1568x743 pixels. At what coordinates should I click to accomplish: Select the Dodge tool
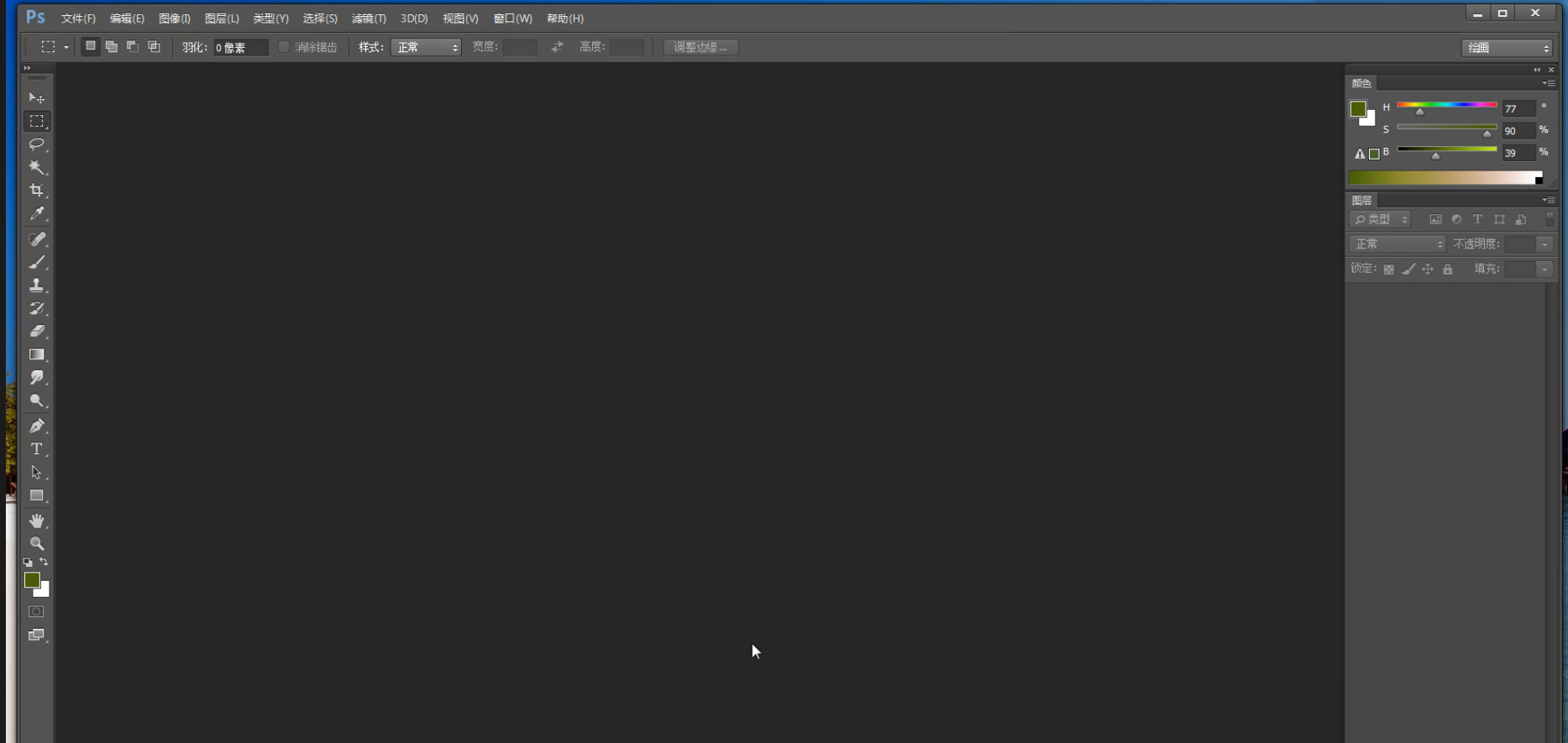pyautogui.click(x=36, y=400)
